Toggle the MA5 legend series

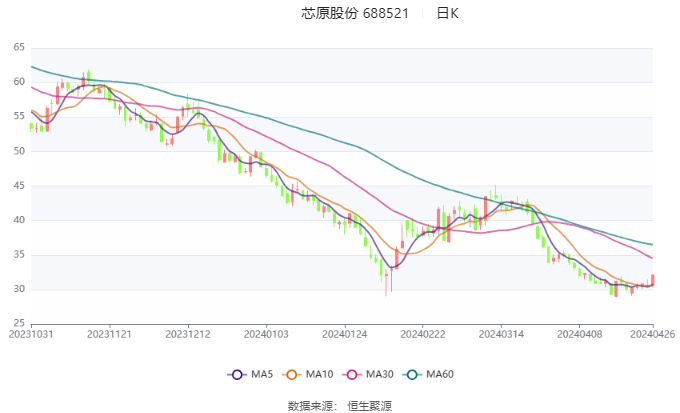click(250, 374)
